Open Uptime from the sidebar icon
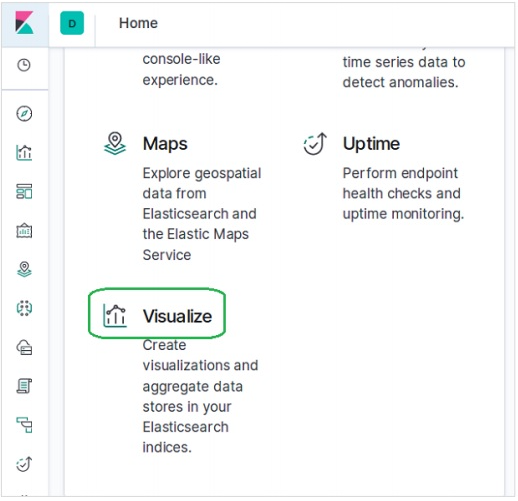The width and height of the screenshot is (518, 501). tap(24, 464)
